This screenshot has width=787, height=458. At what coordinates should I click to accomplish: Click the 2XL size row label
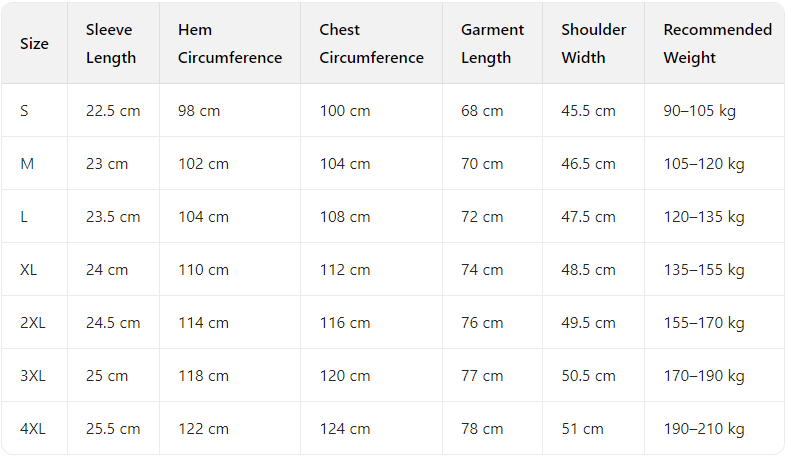33,323
